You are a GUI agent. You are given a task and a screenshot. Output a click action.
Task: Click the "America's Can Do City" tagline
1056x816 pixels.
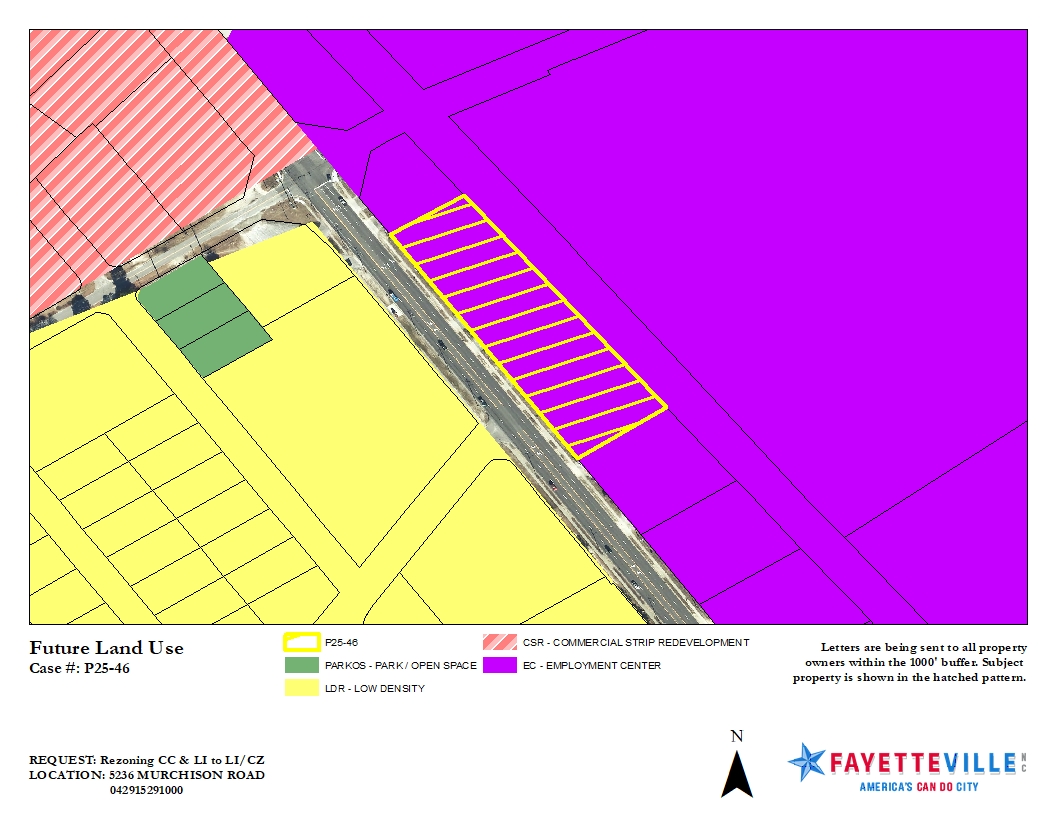[919, 787]
